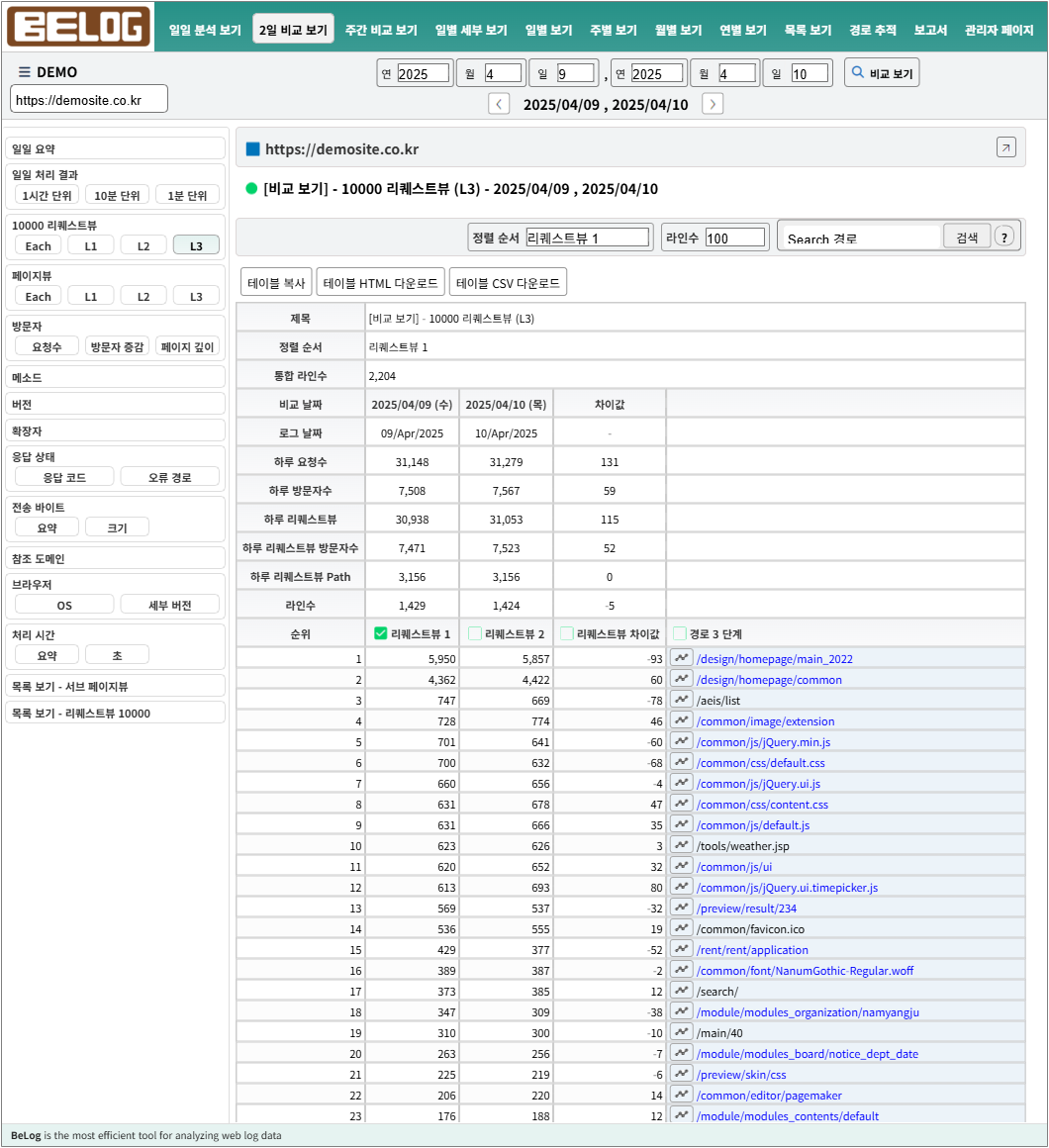Click the site URL field showing https://demosite.co.kr
The width and height of the screenshot is (1049, 1148).
[89, 100]
